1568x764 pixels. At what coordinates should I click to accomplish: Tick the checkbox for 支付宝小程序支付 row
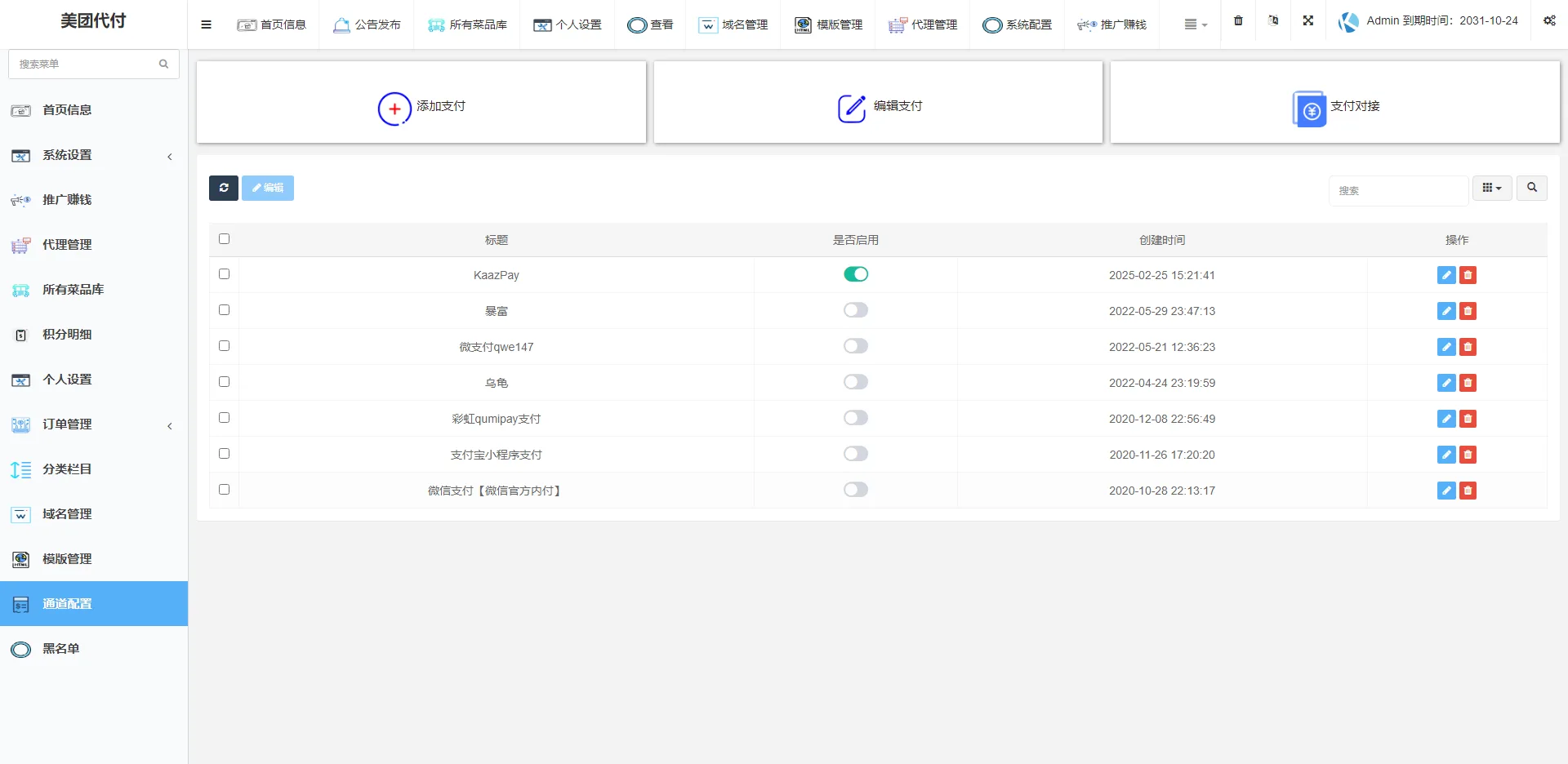coord(224,454)
